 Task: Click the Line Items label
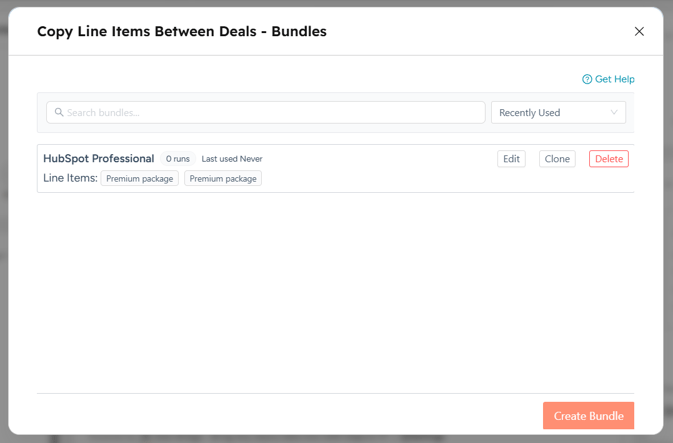click(x=70, y=178)
